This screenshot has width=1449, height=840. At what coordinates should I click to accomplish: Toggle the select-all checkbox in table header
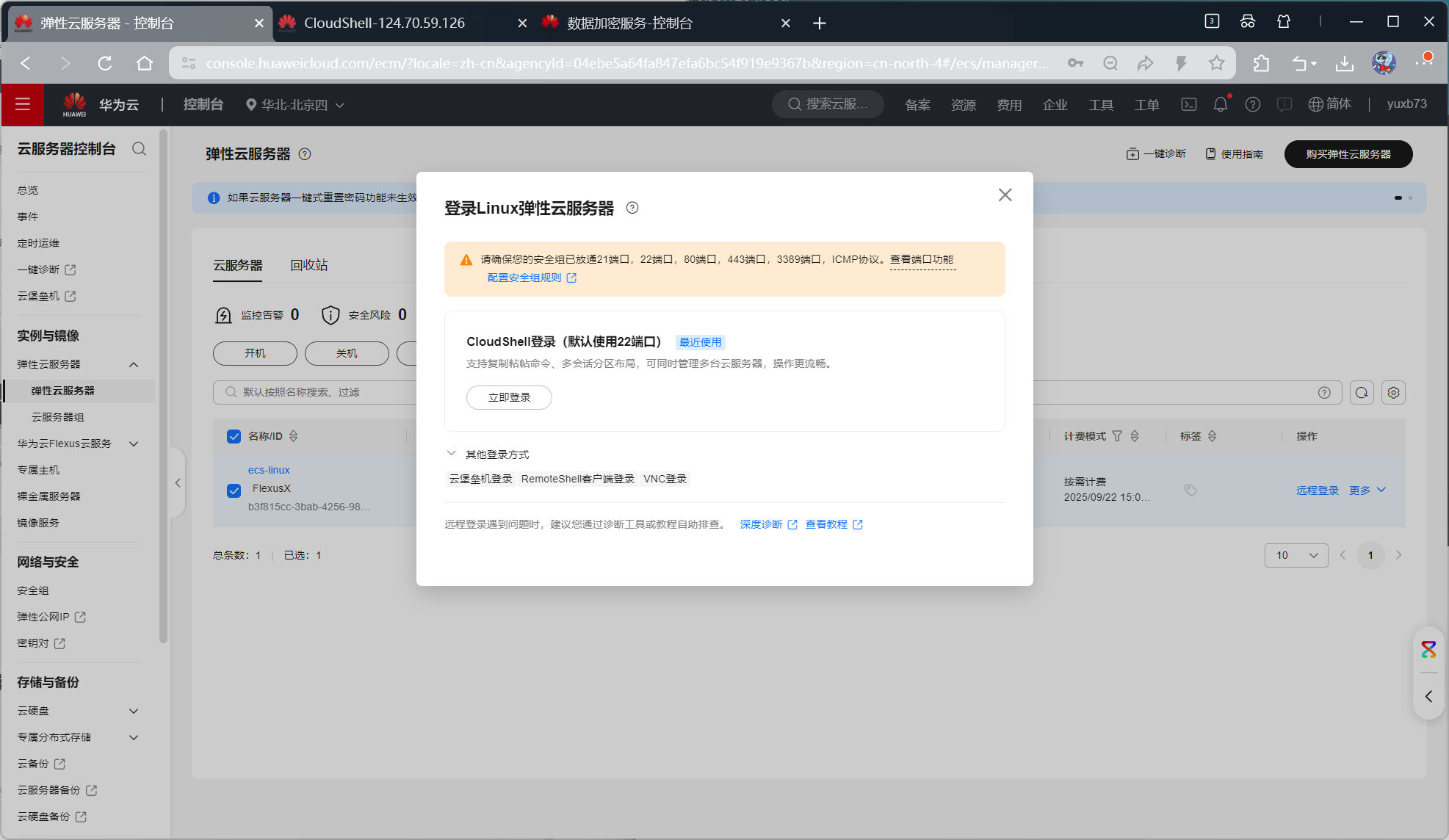[234, 436]
